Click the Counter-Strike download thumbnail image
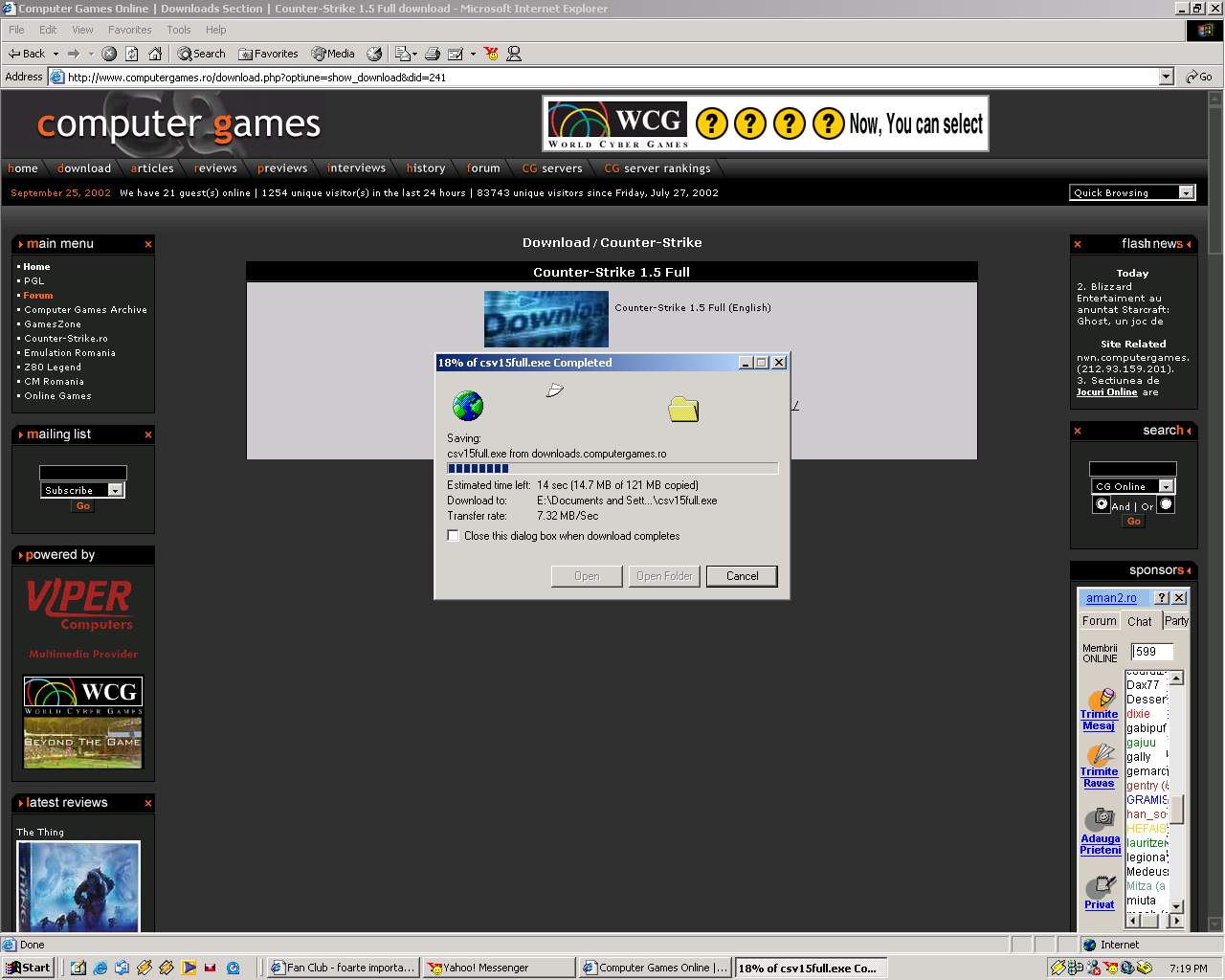 (546, 319)
